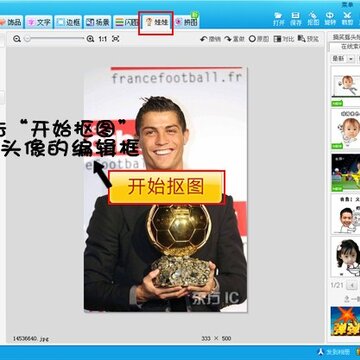Click the 旋转 rotate icon
The image size is (360, 360).
coord(330,19)
